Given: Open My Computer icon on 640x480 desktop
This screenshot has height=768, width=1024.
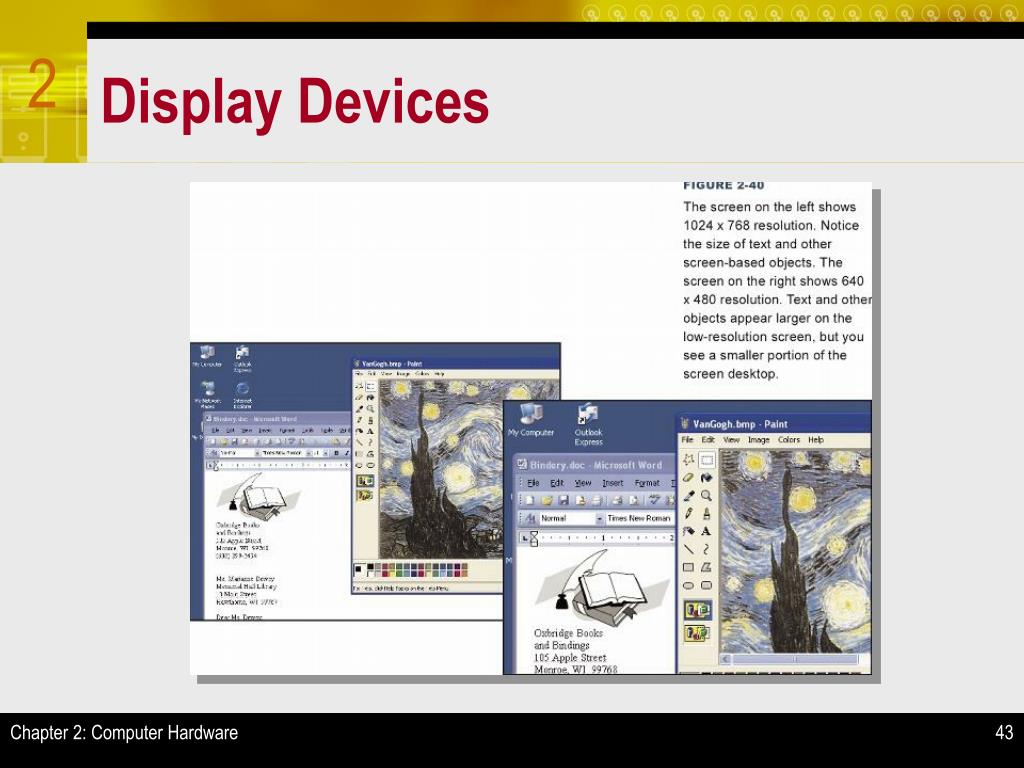Looking at the screenshot, I should [x=531, y=420].
